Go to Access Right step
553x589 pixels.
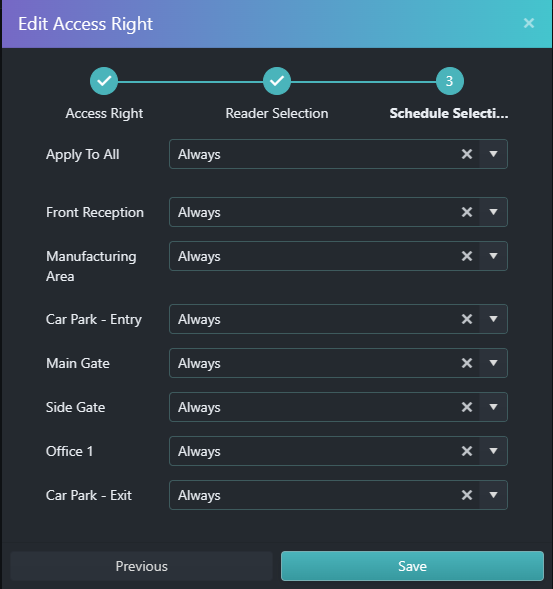(104, 81)
